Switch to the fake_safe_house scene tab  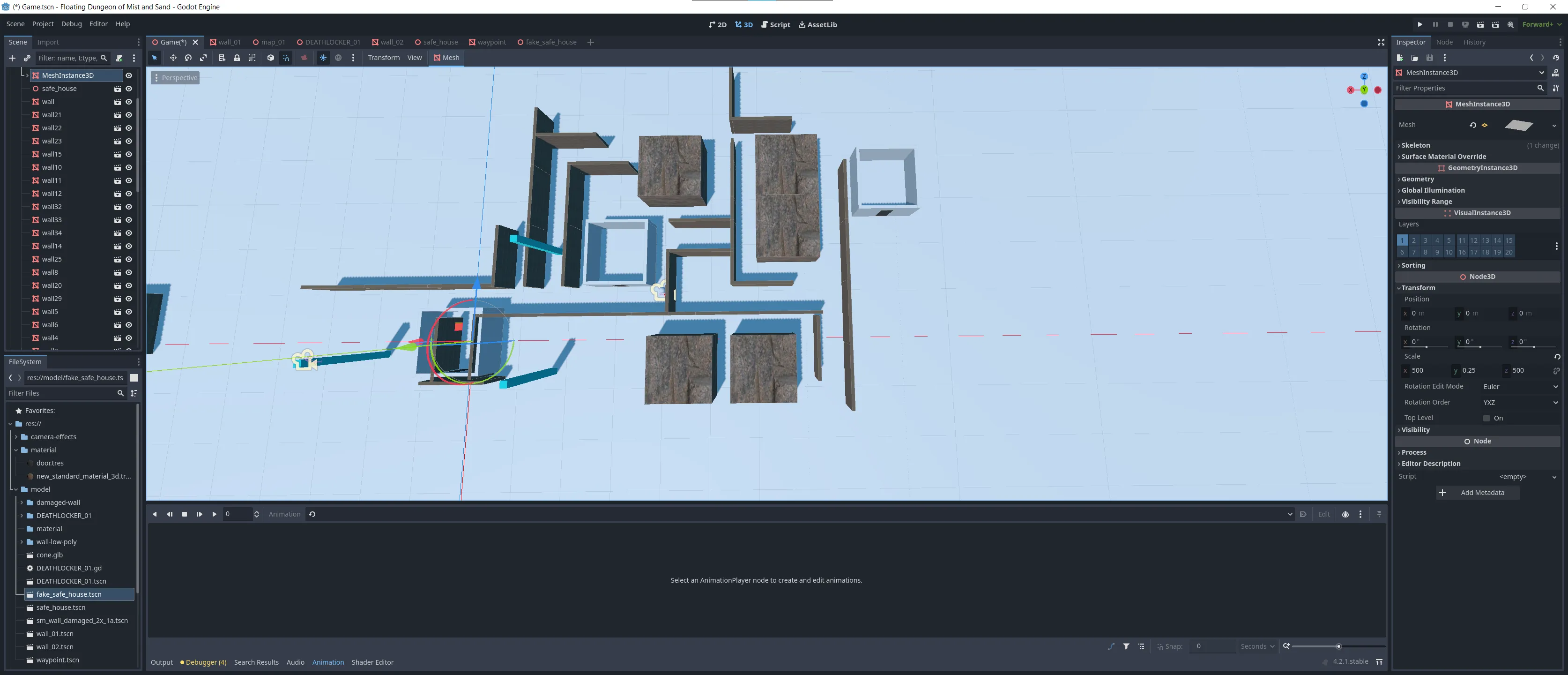[547, 42]
